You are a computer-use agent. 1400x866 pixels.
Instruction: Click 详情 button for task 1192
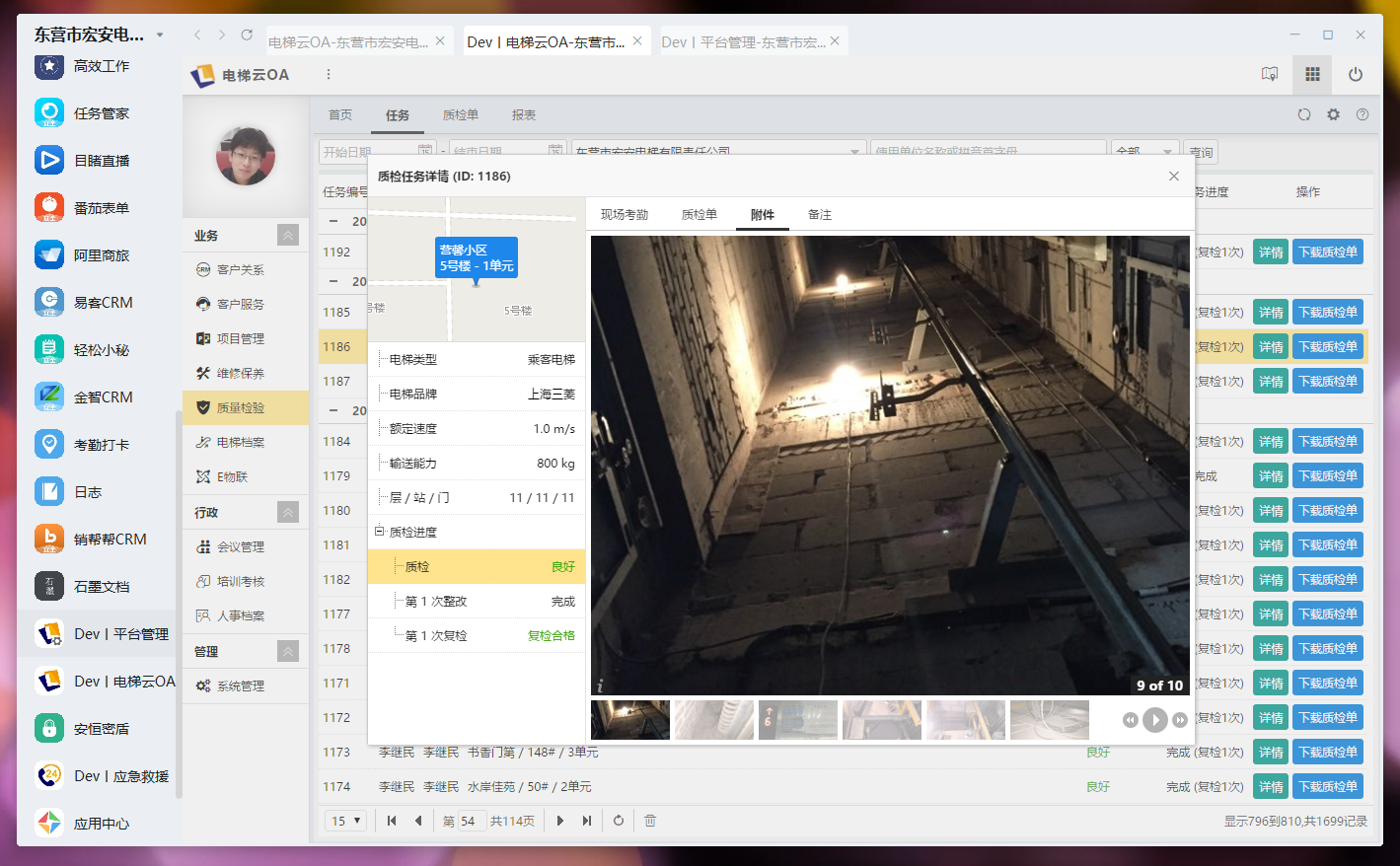1271,253
